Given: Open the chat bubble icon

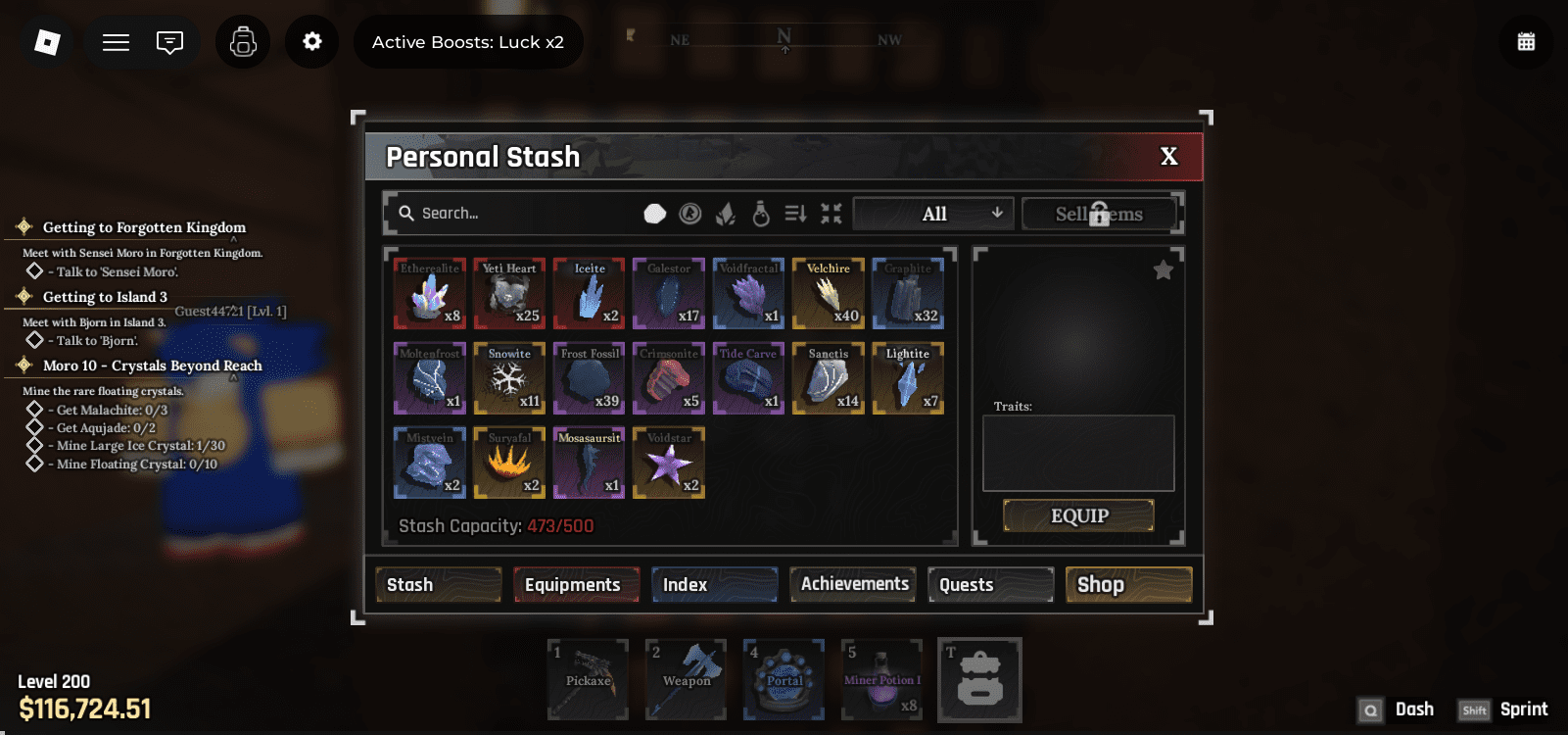Looking at the screenshot, I should [169, 42].
